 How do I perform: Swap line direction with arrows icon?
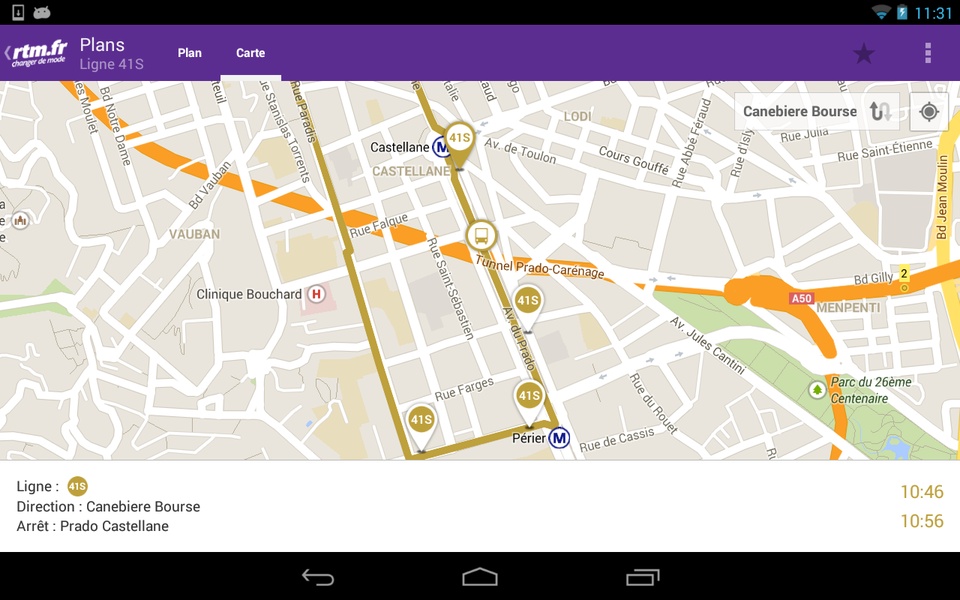coord(880,111)
